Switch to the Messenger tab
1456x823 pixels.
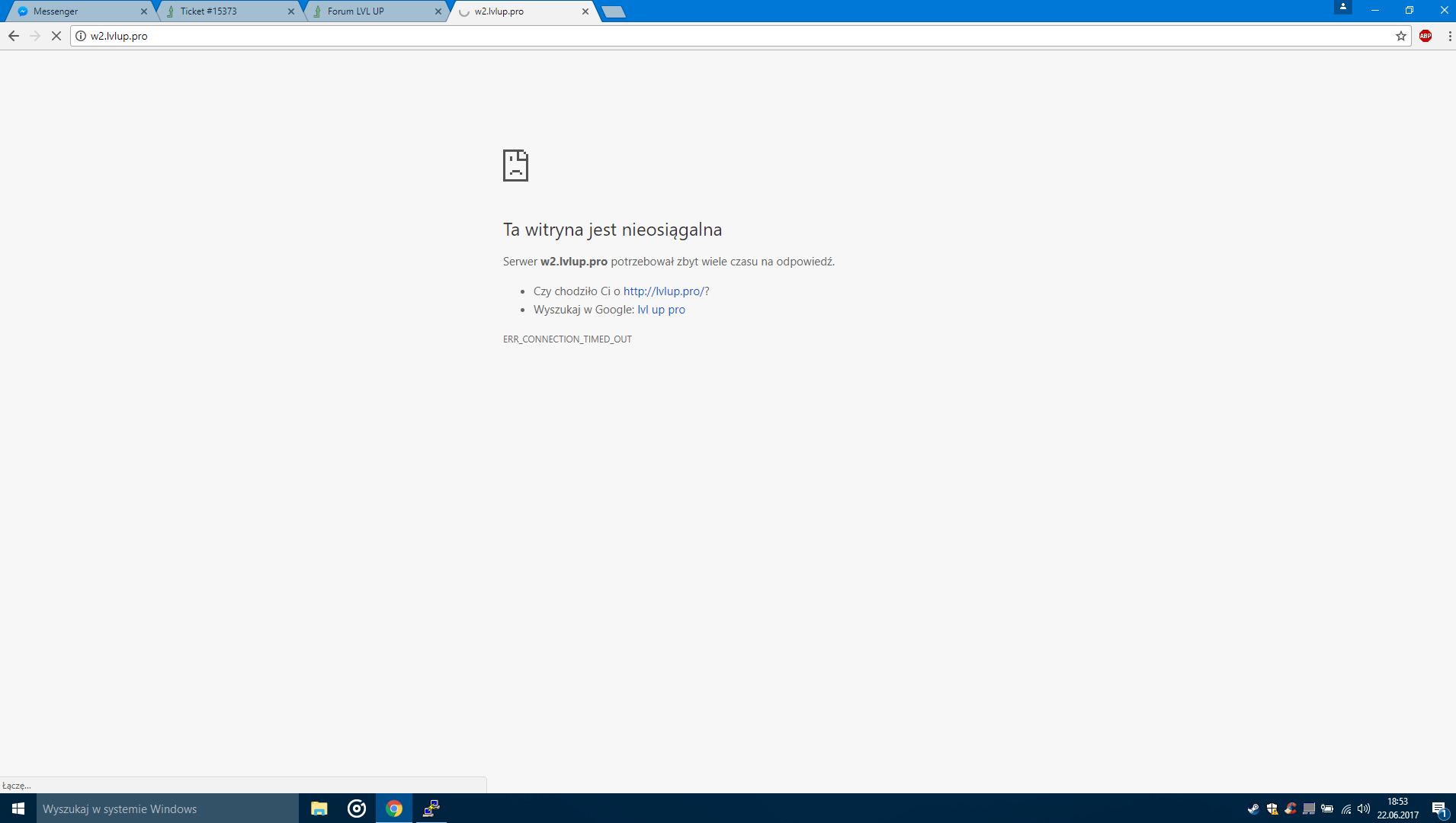click(76, 11)
